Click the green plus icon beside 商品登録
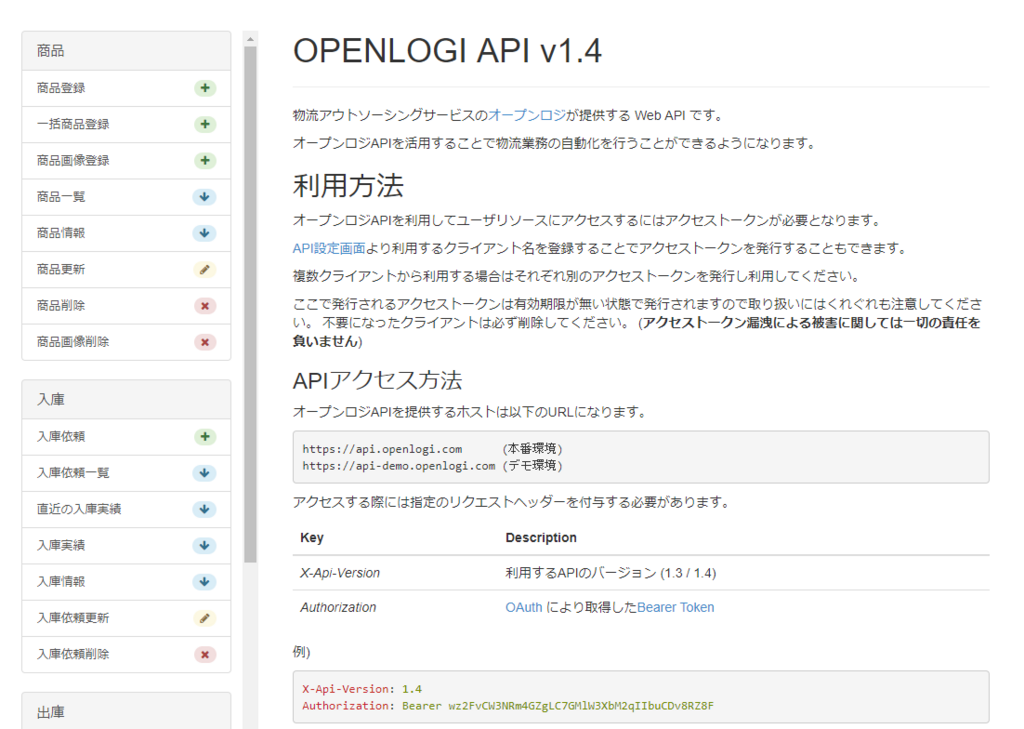 [x=205, y=88]
